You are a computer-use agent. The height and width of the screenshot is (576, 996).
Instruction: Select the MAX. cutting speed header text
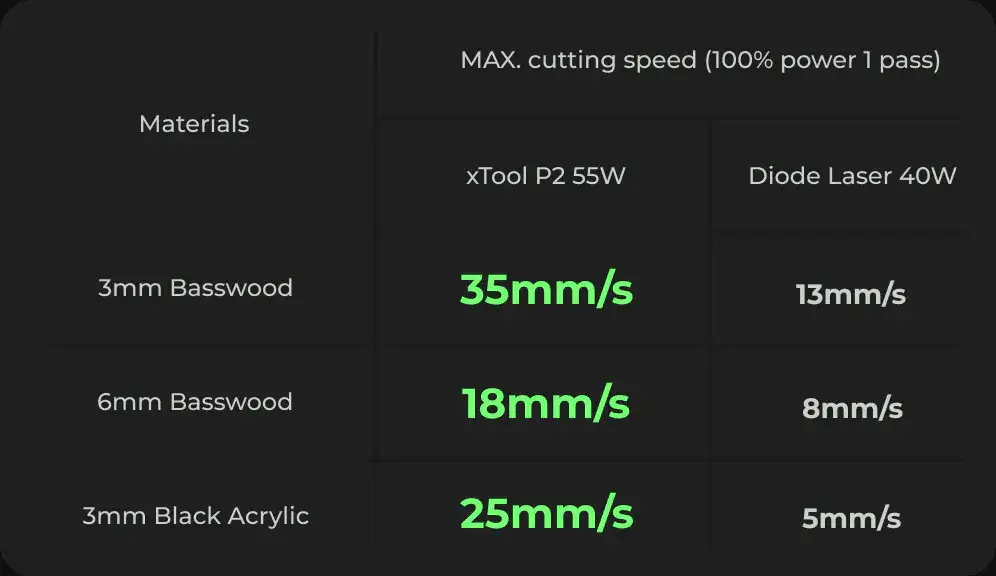[x=580, y=60]
